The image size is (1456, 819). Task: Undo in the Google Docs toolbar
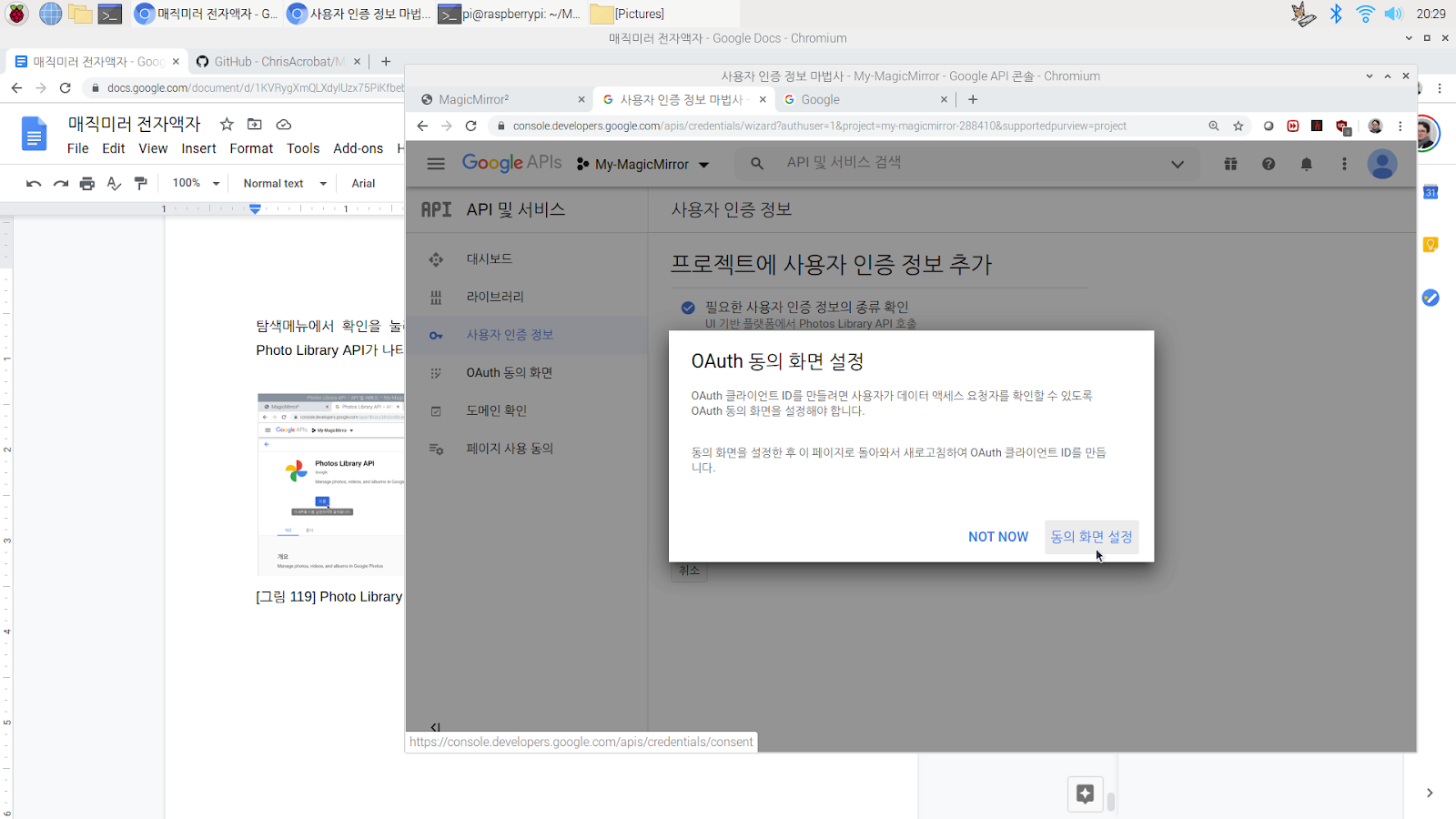(x=34, y=183)
